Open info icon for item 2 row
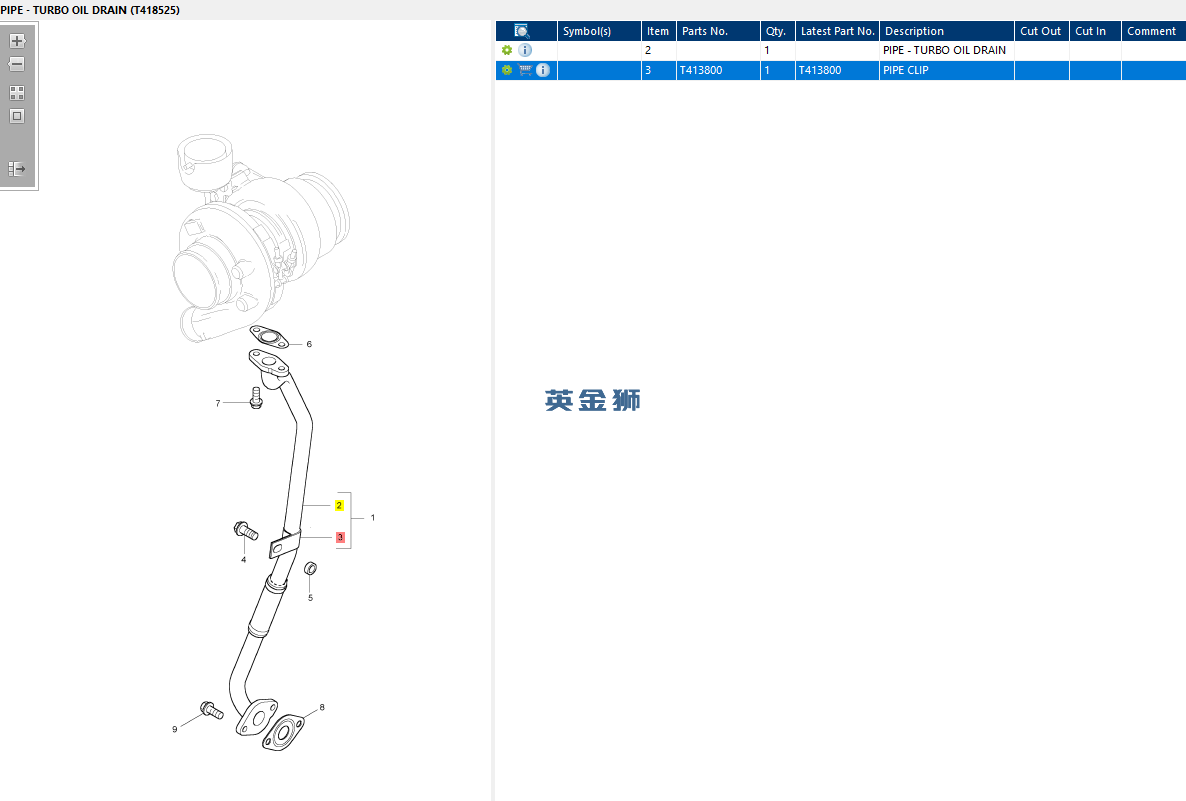 tap(525, 50)
